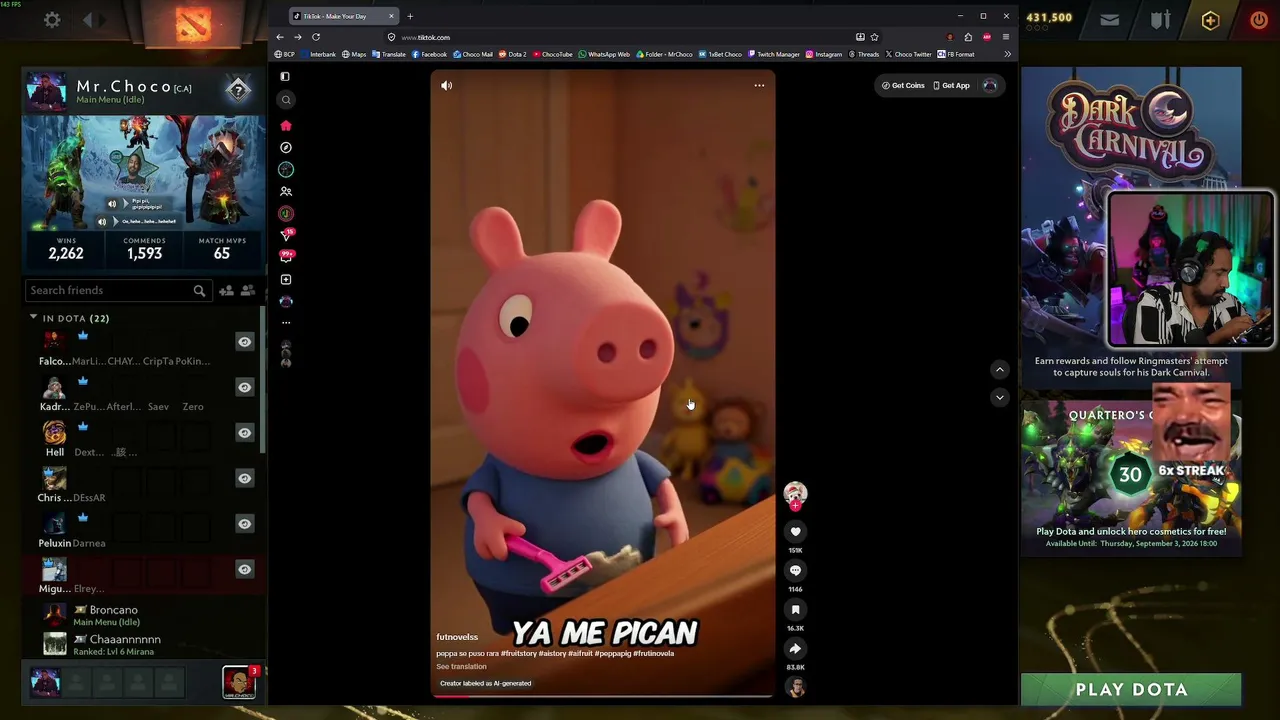Open TikTok upload plus icon
This screenshot has height=720, width=1280.
286,279
